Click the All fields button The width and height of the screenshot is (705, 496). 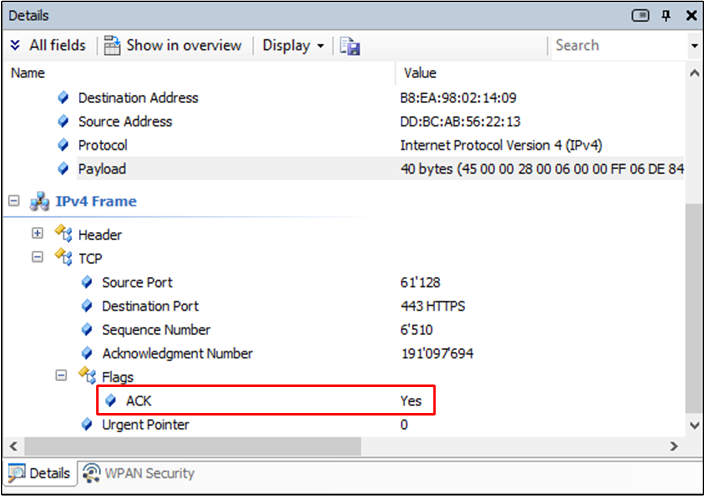(x=48, y=46)
